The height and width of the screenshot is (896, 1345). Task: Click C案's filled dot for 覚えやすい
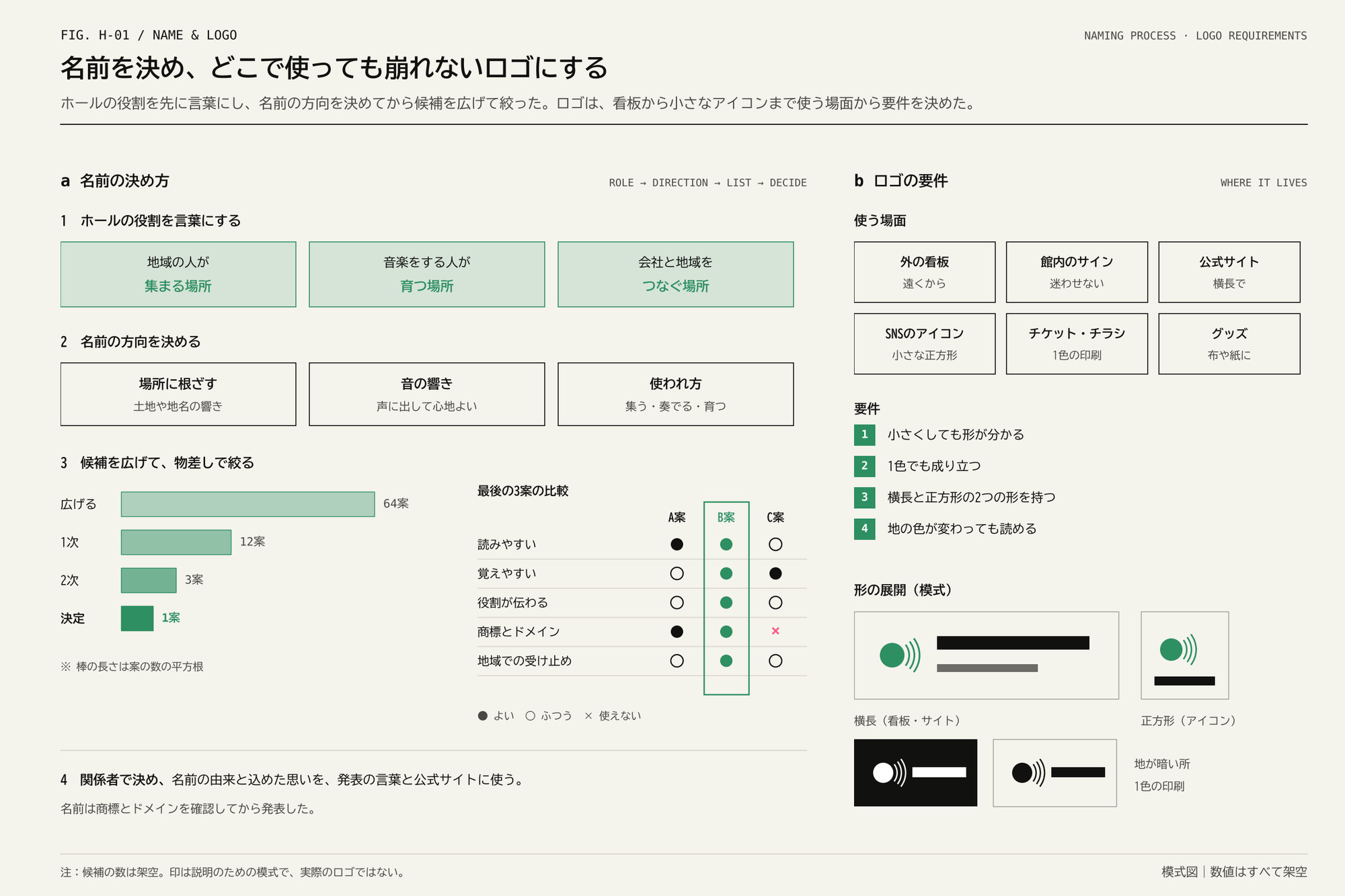[775, 573]
